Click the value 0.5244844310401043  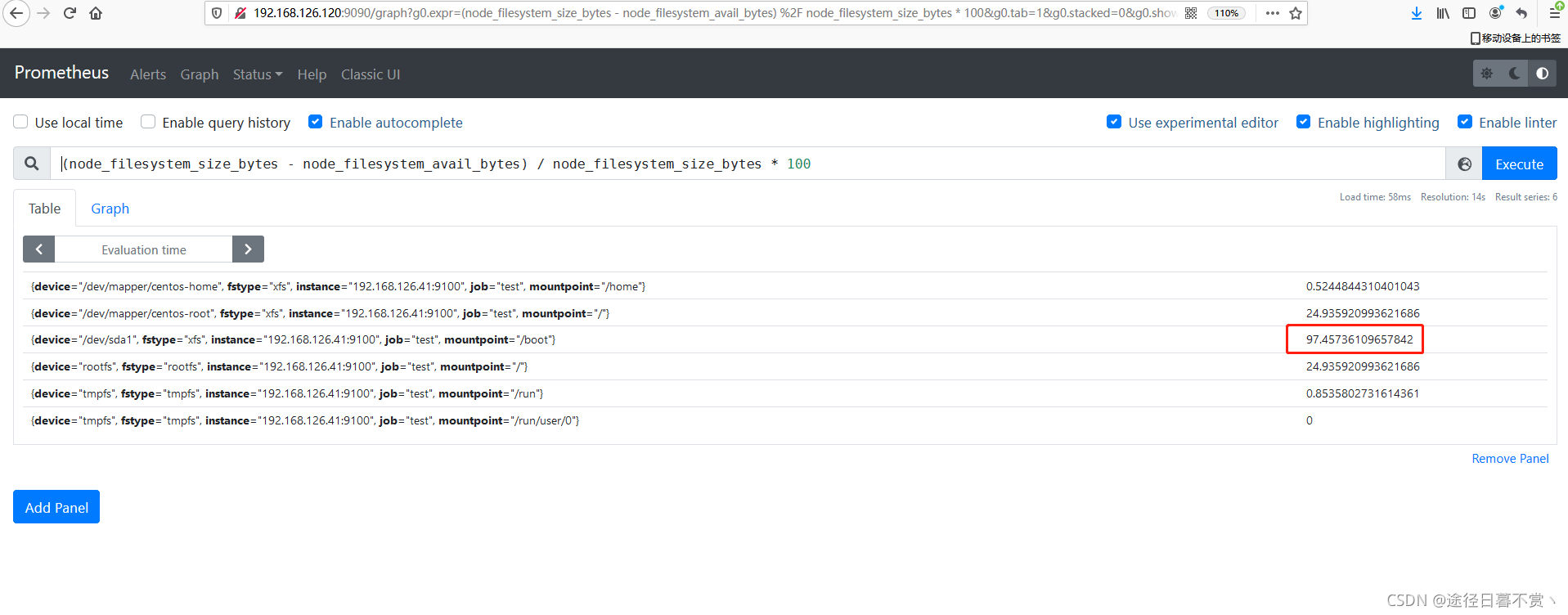pos(1363,286)
